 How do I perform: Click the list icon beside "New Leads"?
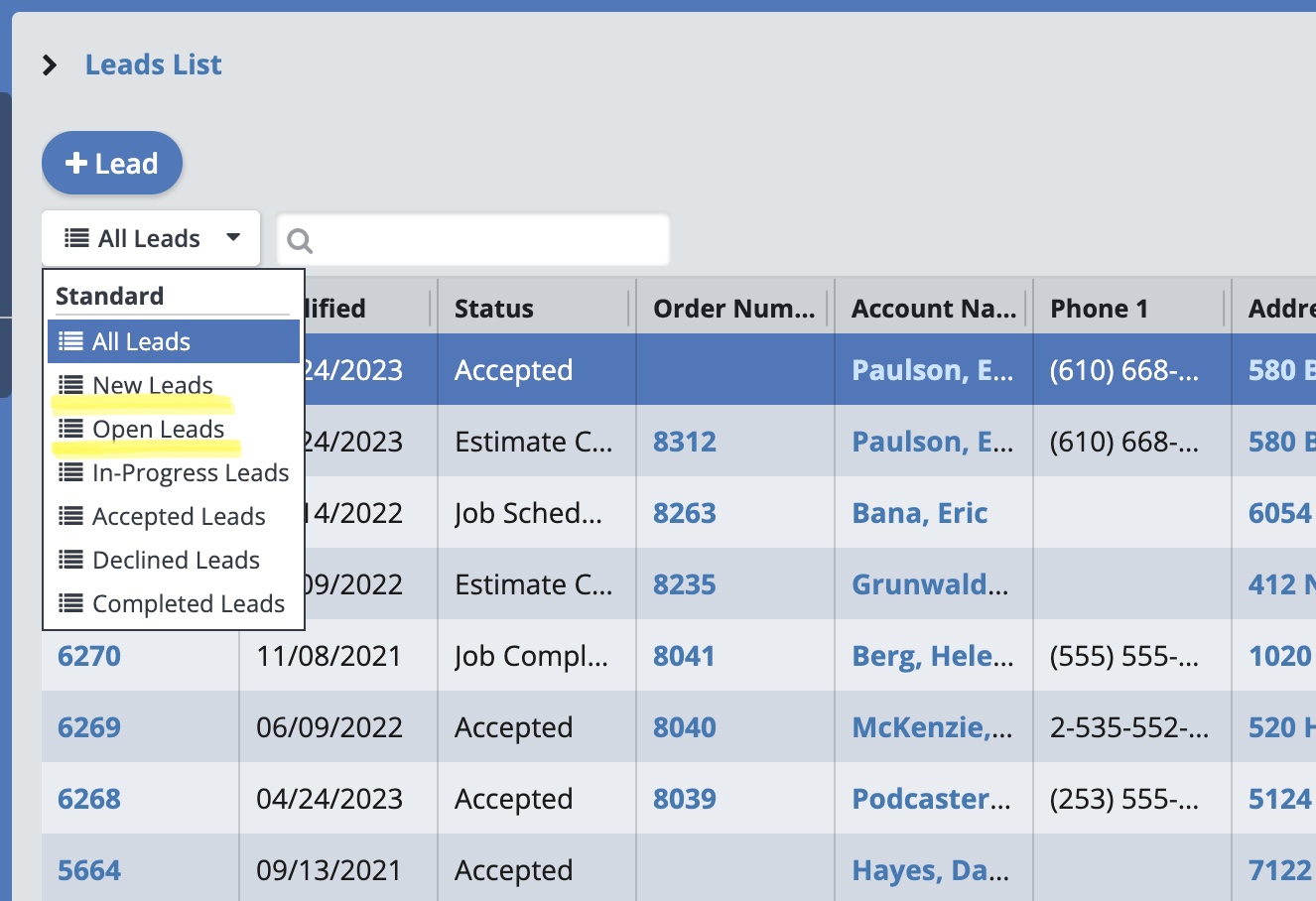[x=69, y=386]
